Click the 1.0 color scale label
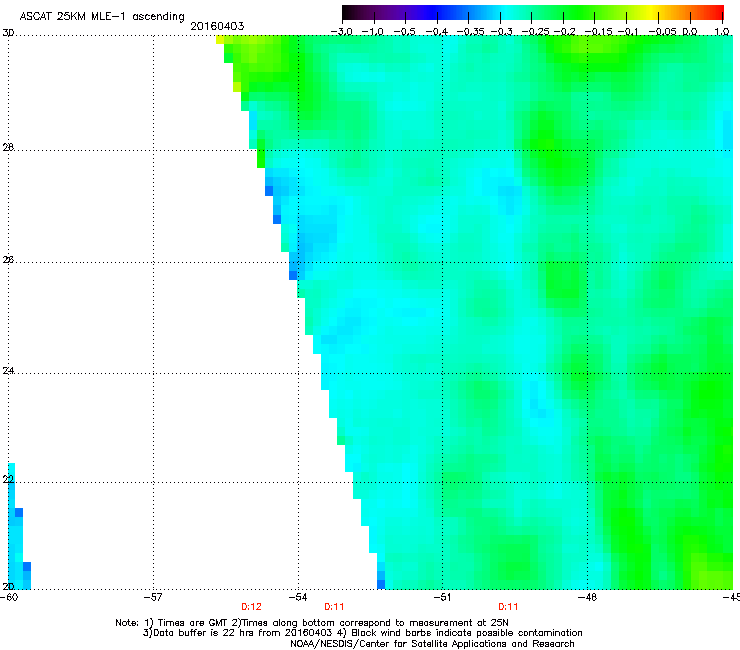Image resolution: width=740 pixels, height=650 pixels. click(722, 32)
